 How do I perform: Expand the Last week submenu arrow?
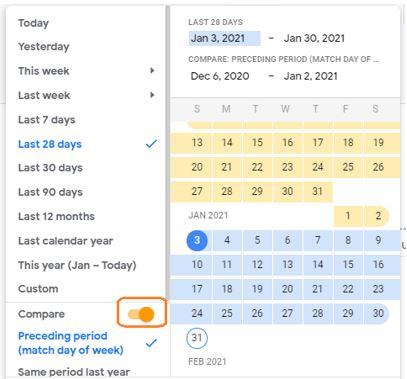pos(152,95)
